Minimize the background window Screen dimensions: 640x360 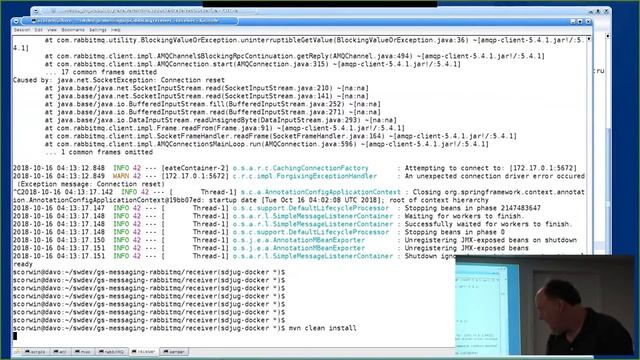pos(591,12)
